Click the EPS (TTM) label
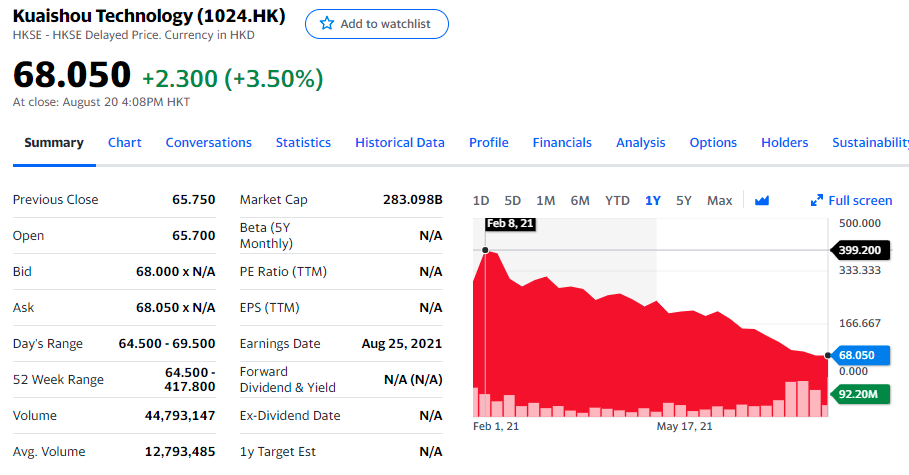This screenshot has height=475, width=909. 270,307
